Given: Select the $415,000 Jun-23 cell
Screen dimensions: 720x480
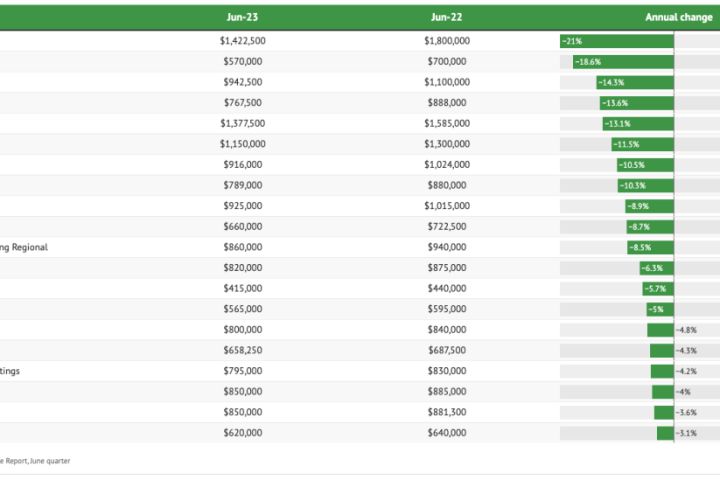Looking at the screenshot, I should pyautogui.click(x=243, y=288).
